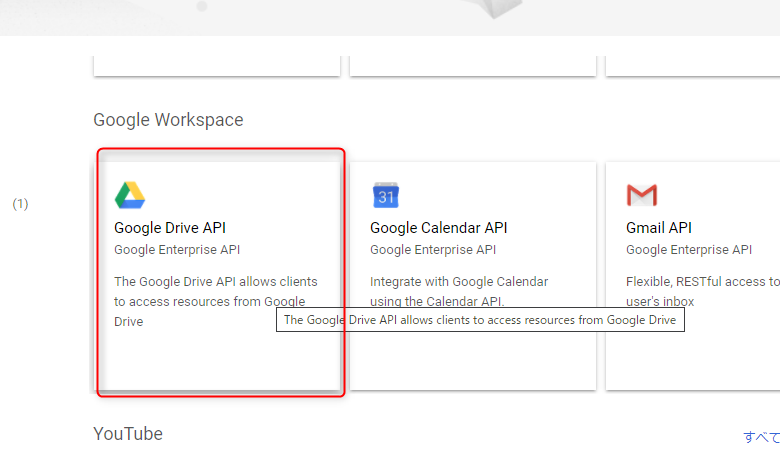Click "Google Enterprise API" under Gmail API
780x454 pixels.
pos(689,250)
